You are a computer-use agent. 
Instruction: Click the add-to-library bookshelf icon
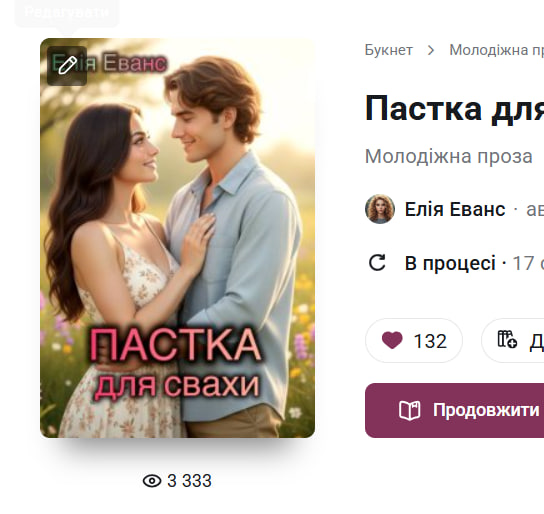[x=507, y=339]
